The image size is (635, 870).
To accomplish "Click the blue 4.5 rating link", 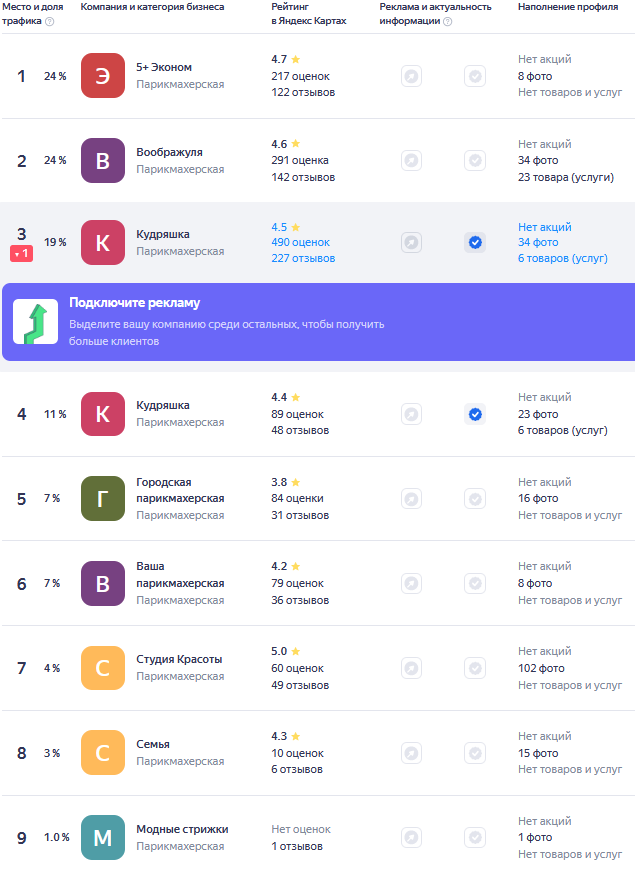I will pyautogui.click(x=279, y=227).
